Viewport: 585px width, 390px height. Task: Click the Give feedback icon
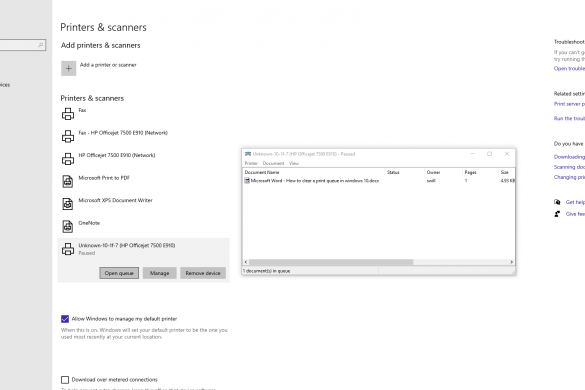point(557,214)
